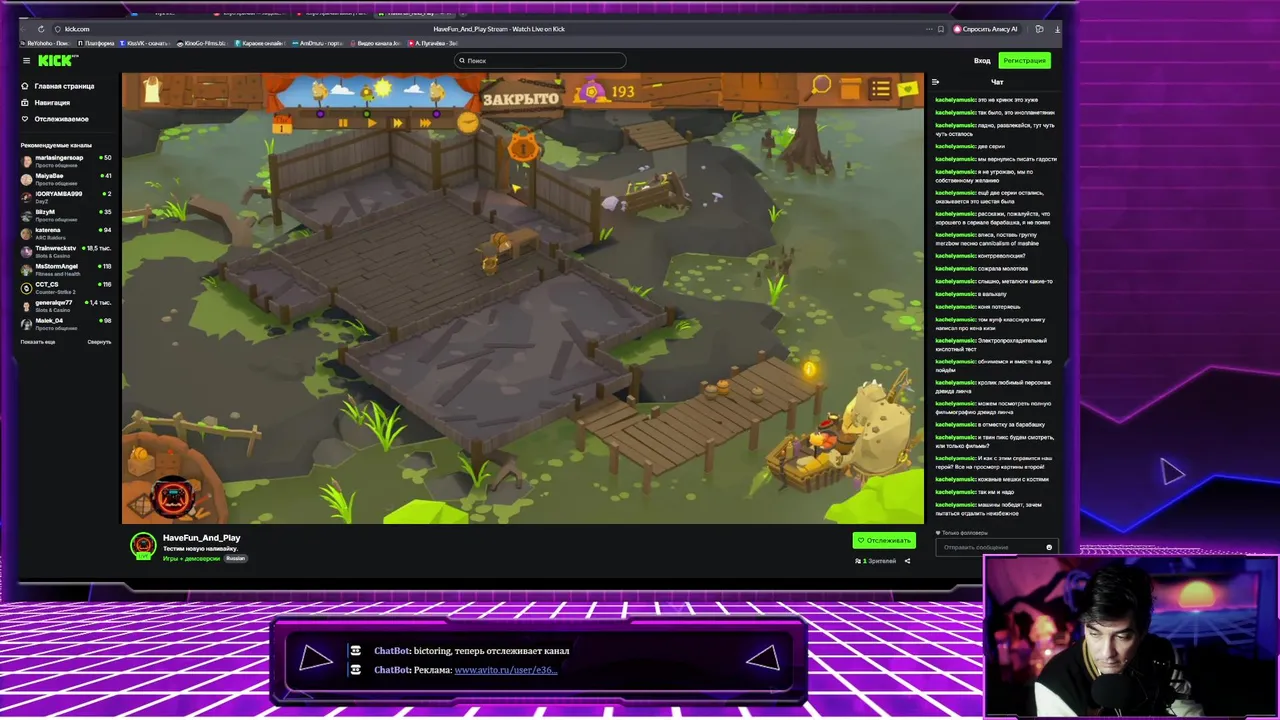Click the game play speed button
Screen dimensions: 1280x720
tap(371, 123)
